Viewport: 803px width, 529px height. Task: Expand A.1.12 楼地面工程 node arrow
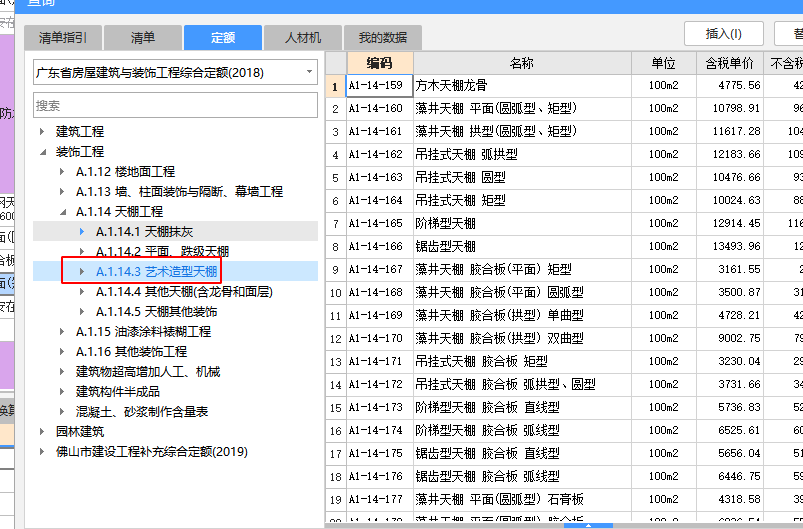pyautogui.click(x=62, y=172)
